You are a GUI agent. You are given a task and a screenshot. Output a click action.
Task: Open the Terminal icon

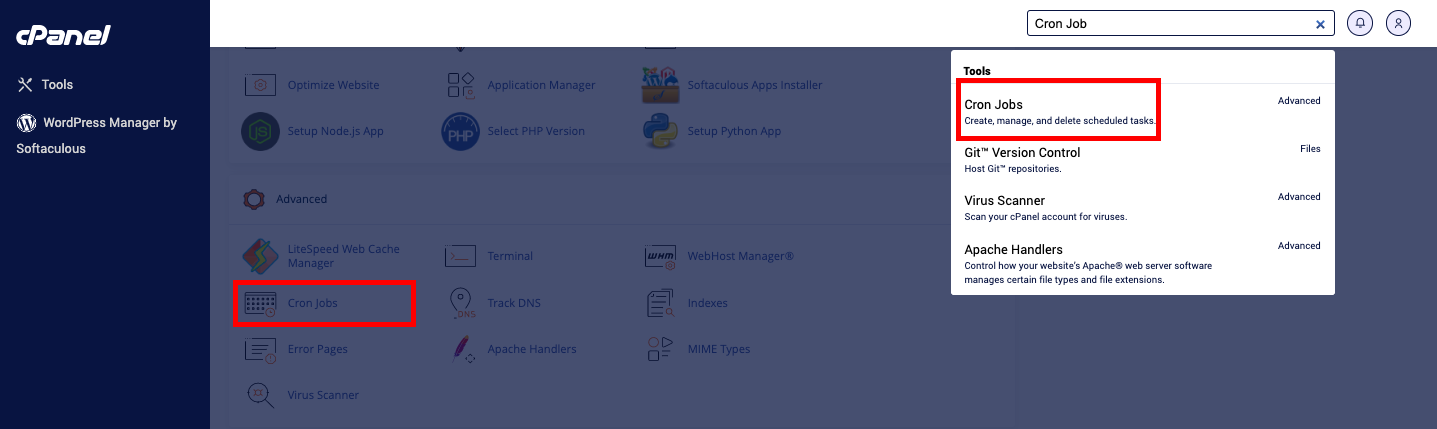(461, 256)
